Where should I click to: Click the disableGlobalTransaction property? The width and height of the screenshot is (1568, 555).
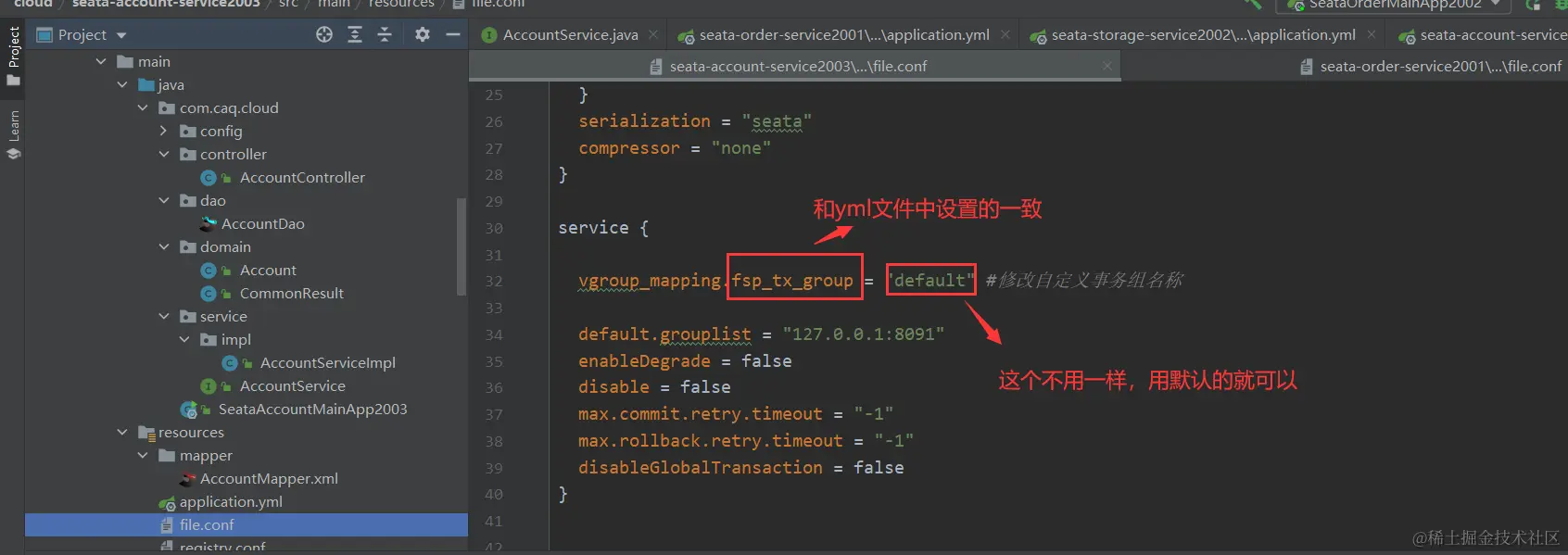[x=700, y=468]
